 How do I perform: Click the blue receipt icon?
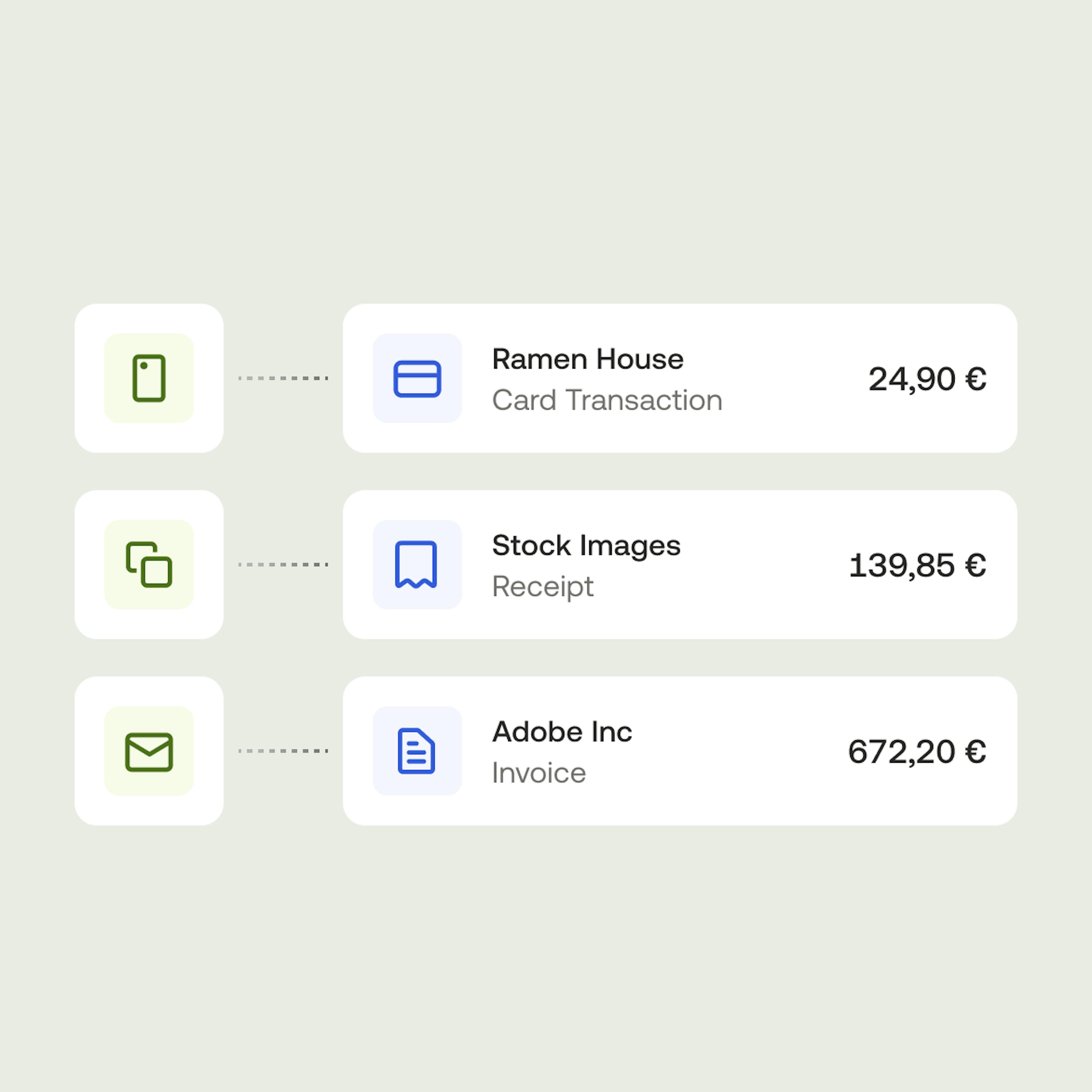(x=416, y=565)
